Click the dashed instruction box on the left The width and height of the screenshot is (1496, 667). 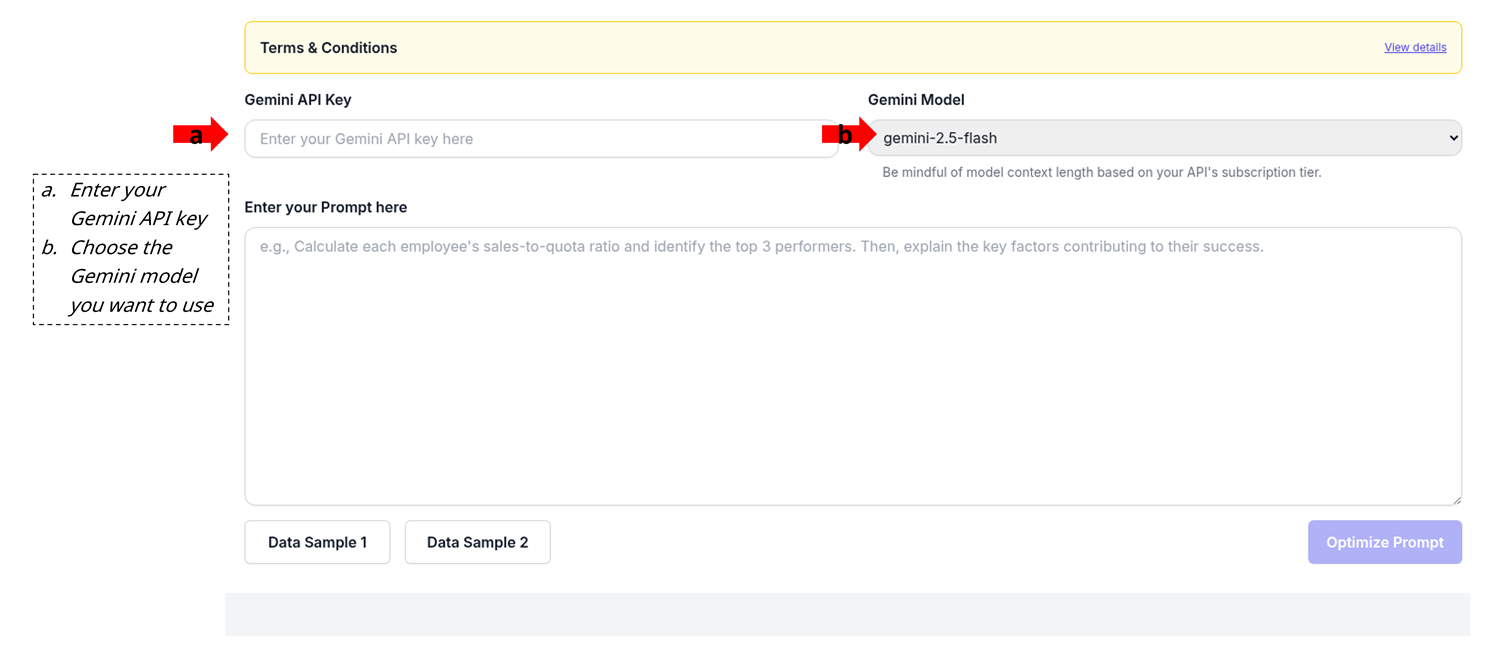pos(131,249)
